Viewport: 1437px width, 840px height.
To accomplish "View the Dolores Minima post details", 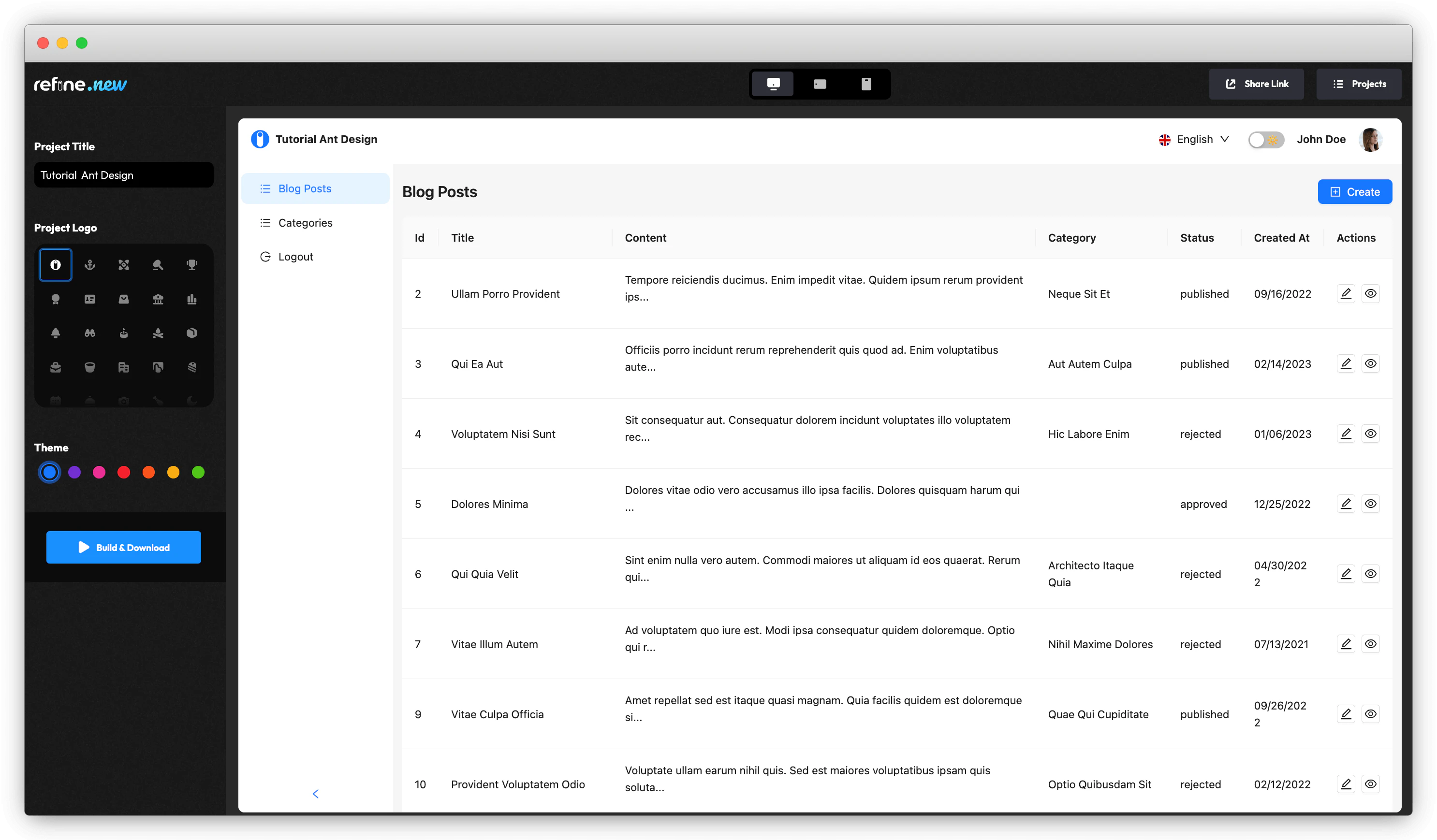I will [x=1370, y=503].
